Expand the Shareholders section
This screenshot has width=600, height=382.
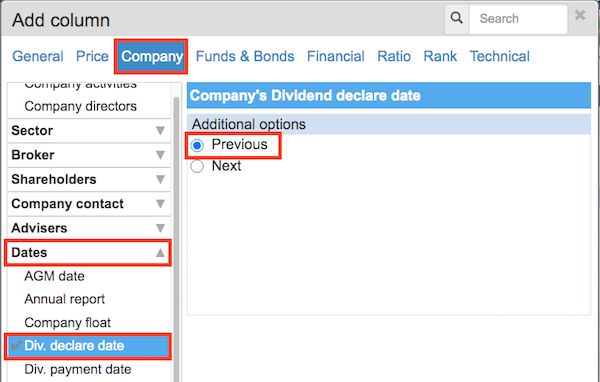89,179
